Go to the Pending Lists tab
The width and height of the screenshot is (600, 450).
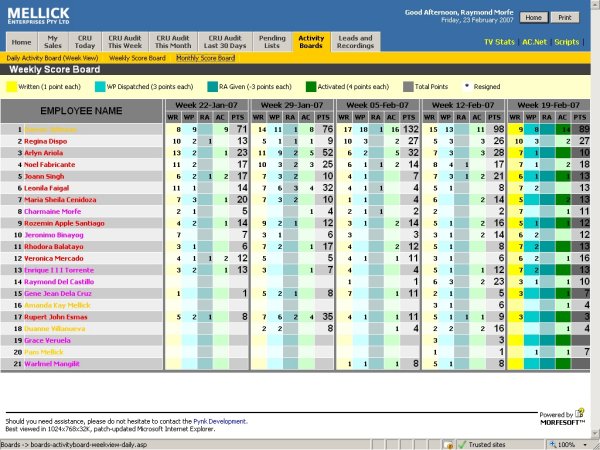tap(272, 42)
